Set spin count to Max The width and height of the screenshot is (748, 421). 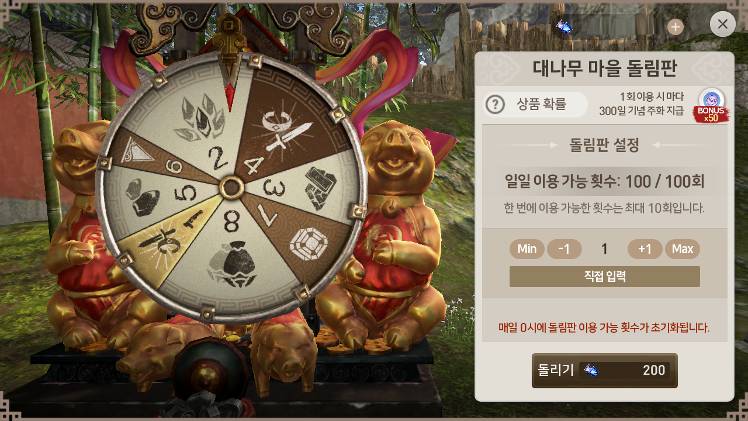click(682, 249)
